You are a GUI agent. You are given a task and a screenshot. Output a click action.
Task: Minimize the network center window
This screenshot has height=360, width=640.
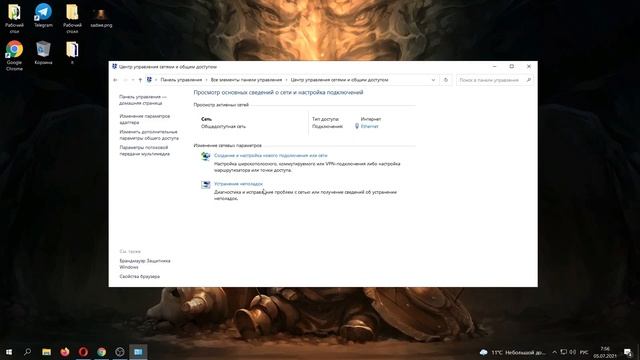click(494, 67)
